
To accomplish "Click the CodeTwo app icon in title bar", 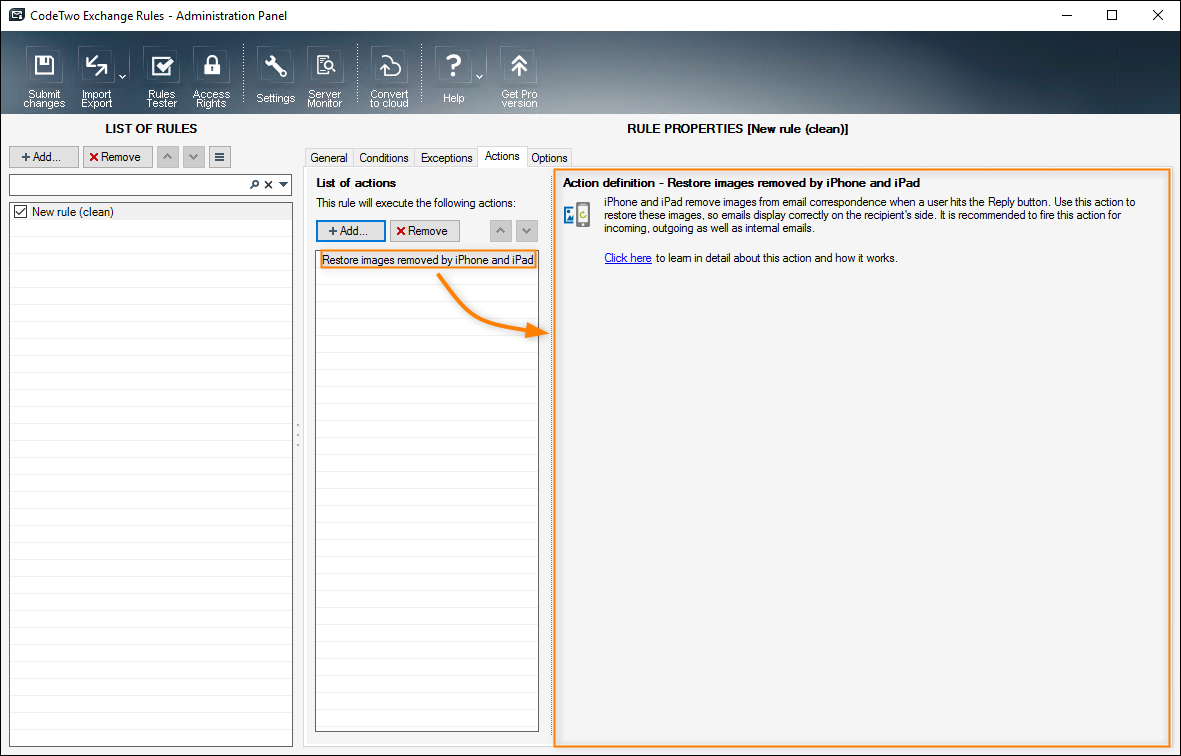I will point(17,15).
